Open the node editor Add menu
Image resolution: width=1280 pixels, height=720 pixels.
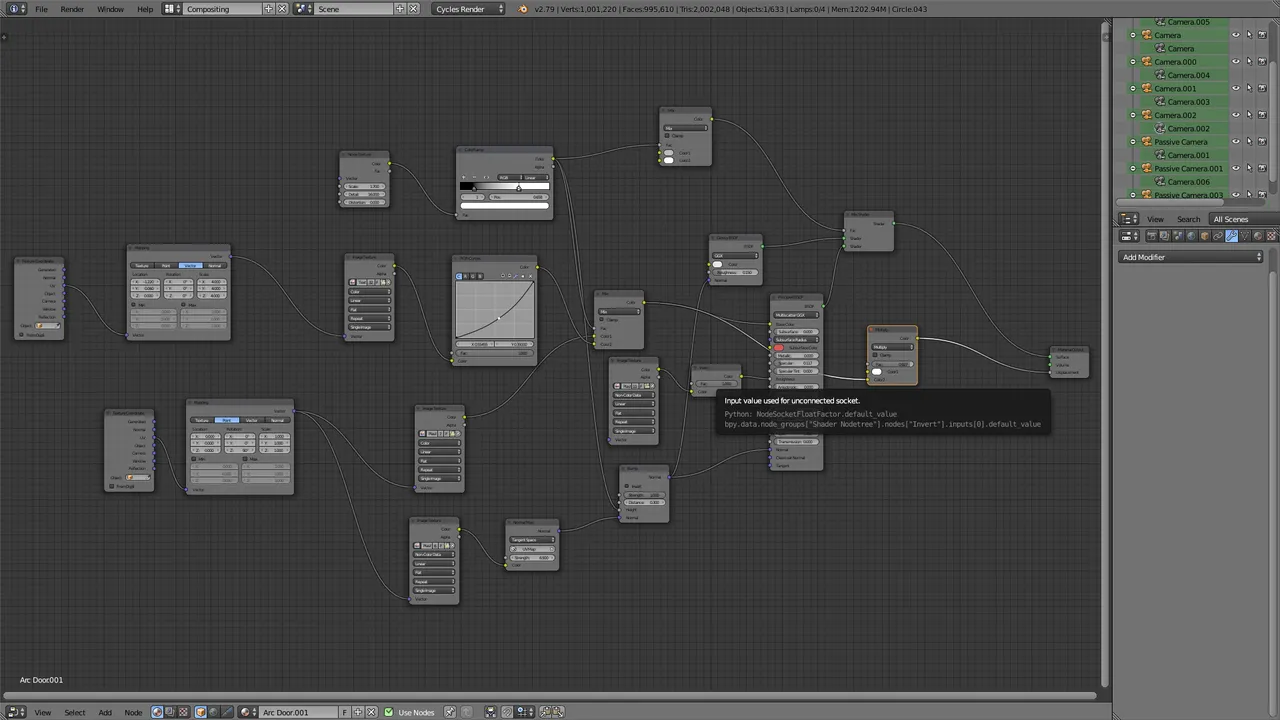(105, 712)
